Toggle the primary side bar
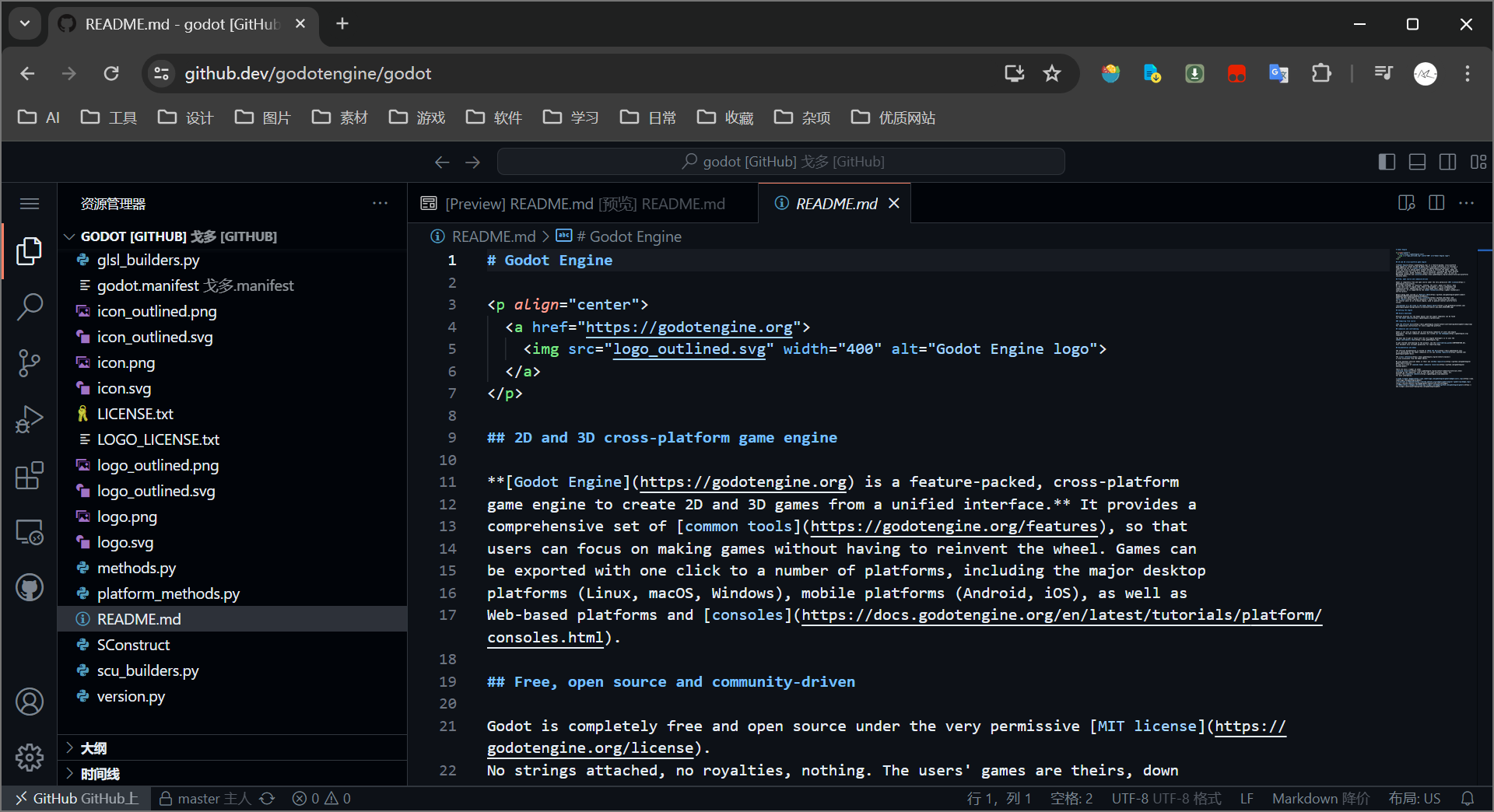This screenshot has height=812, width=1494. 1387,162
